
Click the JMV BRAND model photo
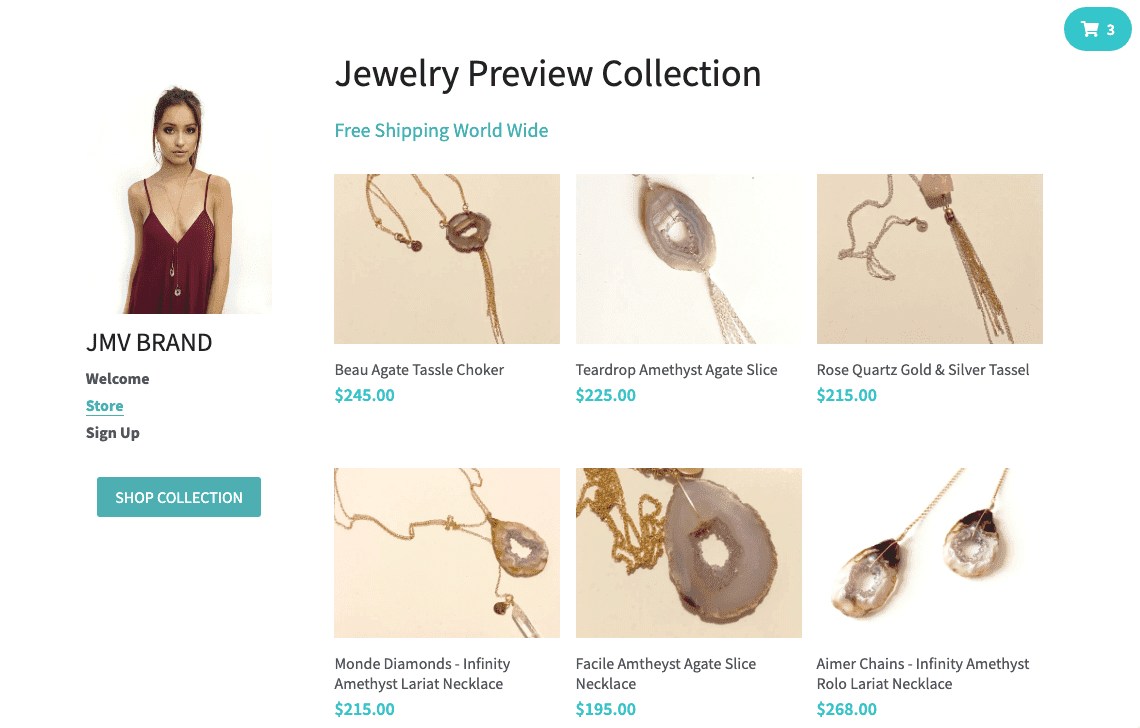179,200
